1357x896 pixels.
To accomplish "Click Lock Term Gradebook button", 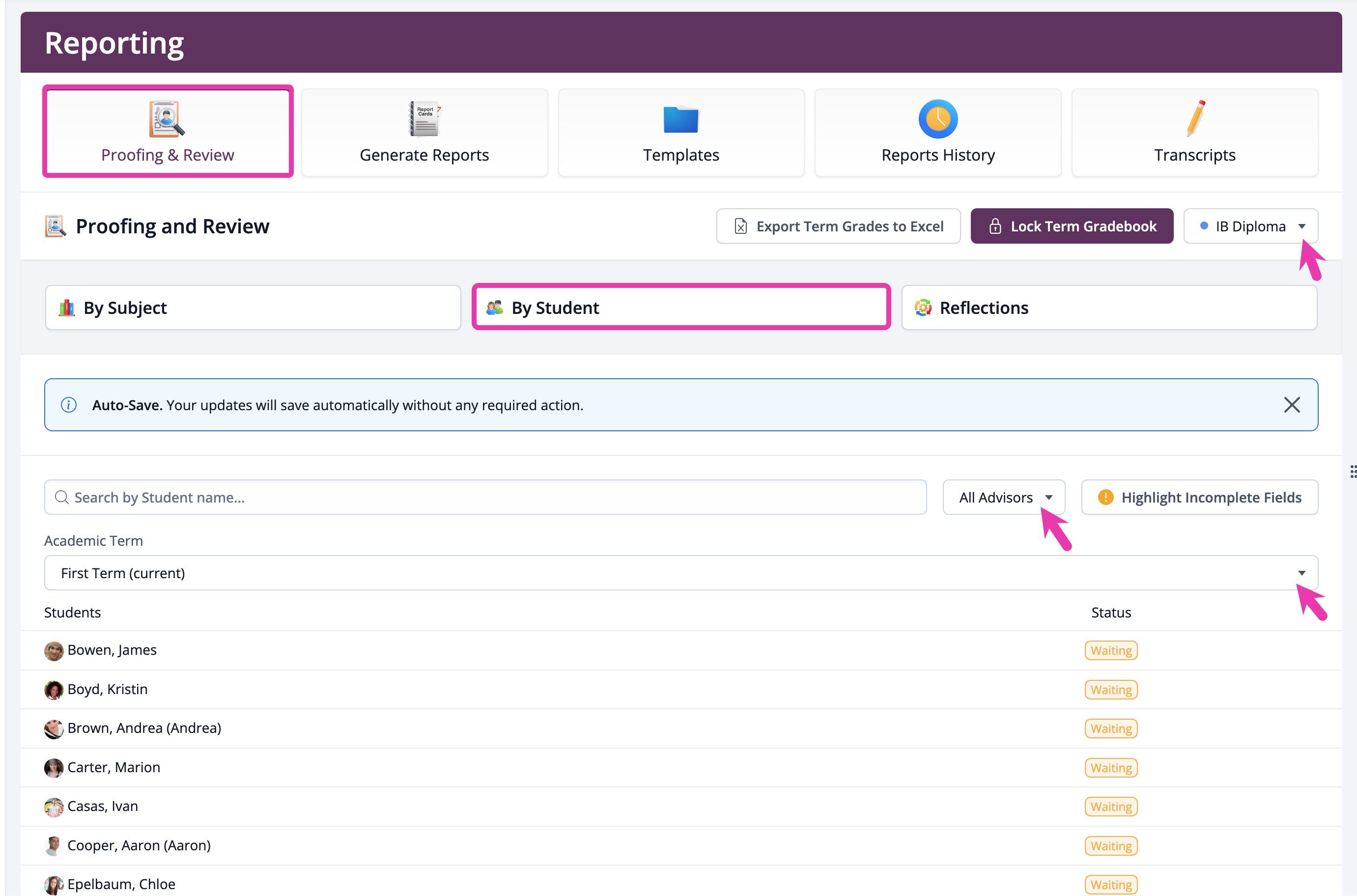I will [1072, 226].
